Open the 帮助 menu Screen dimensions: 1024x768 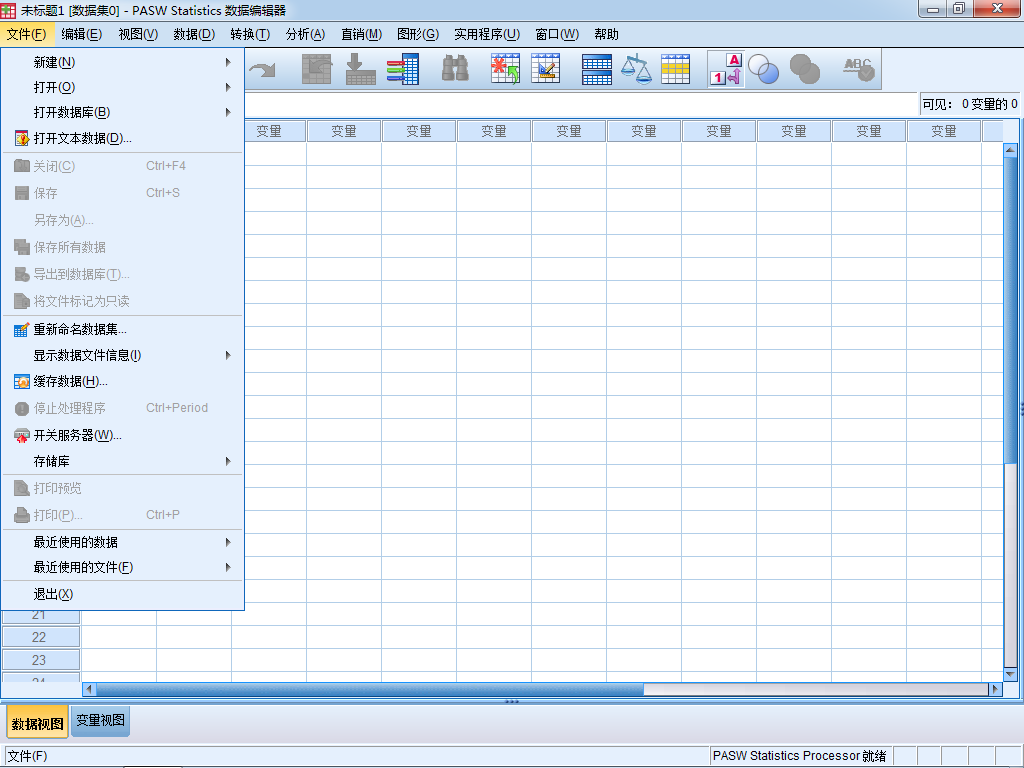(x=607, y=35)
